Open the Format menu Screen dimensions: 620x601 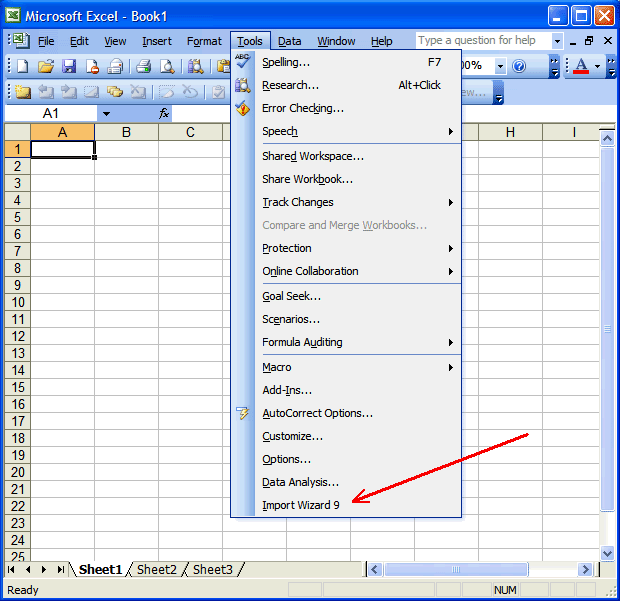pos(204,41)
